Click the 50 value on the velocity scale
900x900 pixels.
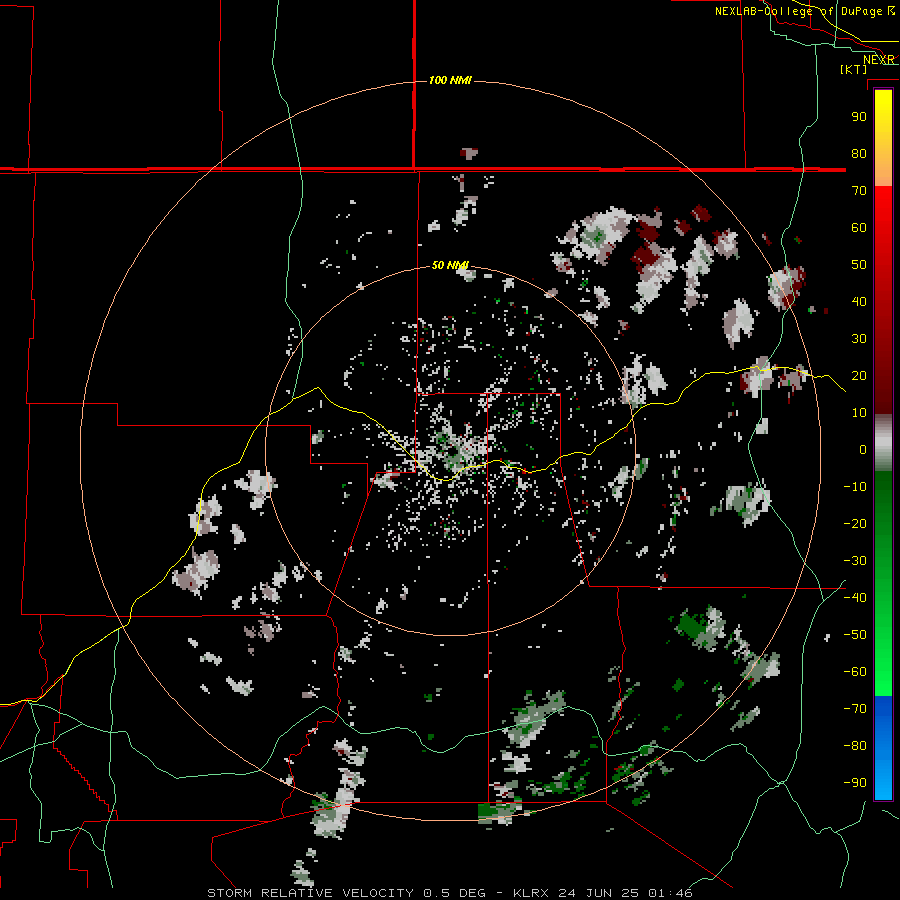tap(859, 265)
